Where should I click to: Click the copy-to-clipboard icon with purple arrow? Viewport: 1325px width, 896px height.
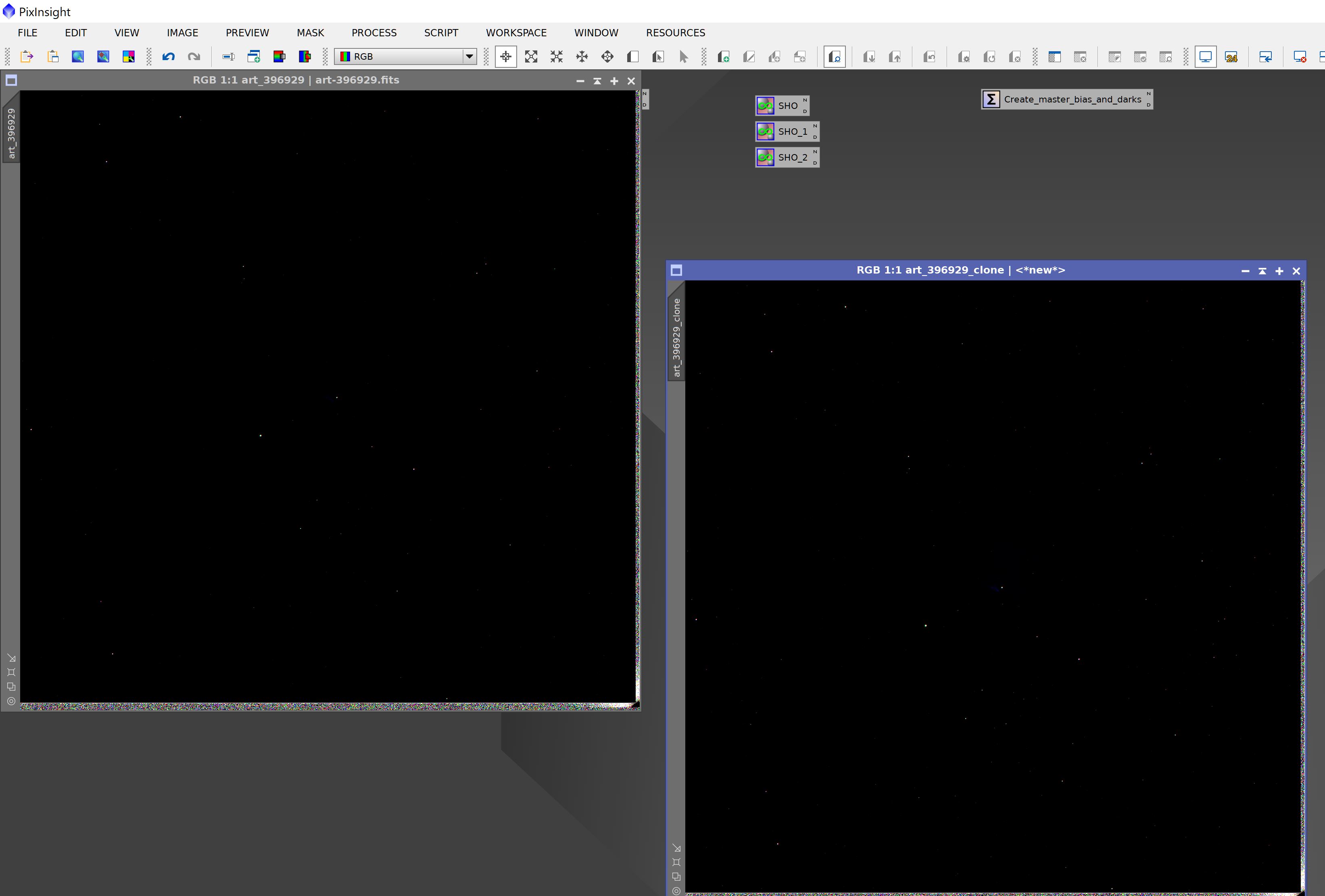coord(27,56)
